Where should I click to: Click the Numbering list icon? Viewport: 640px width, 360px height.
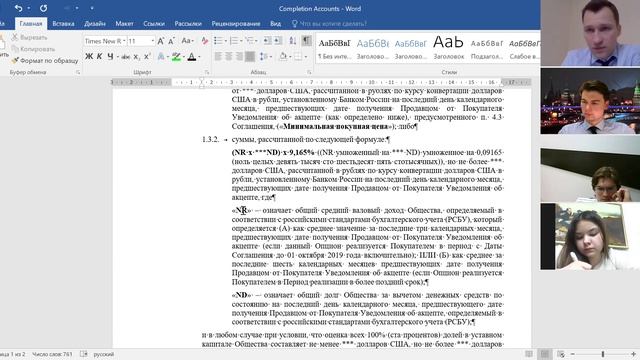(234, 40)
